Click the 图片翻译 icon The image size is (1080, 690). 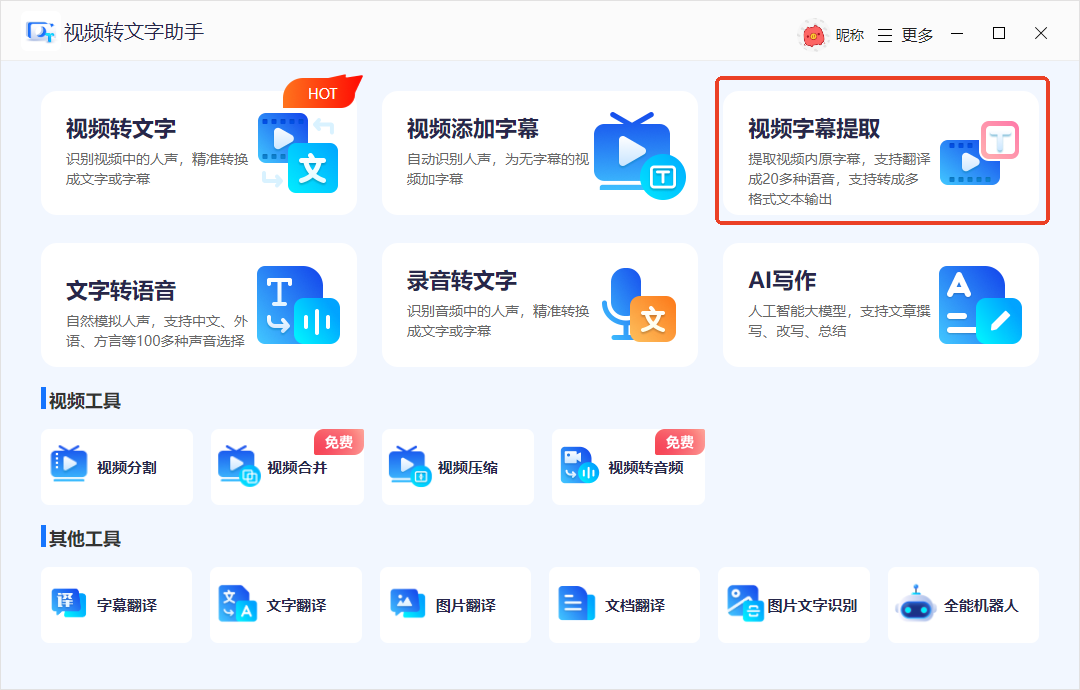[408, 603]
